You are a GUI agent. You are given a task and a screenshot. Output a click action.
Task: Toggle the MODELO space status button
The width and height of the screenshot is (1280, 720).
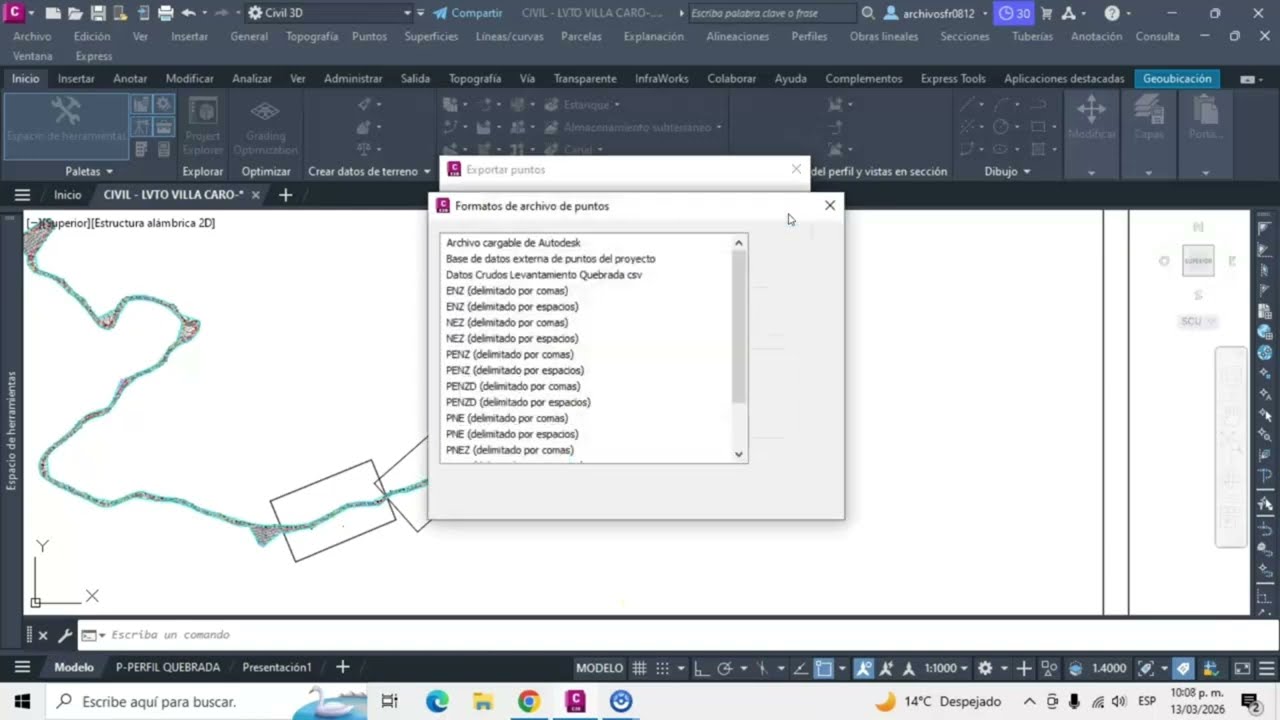(599, 668)
